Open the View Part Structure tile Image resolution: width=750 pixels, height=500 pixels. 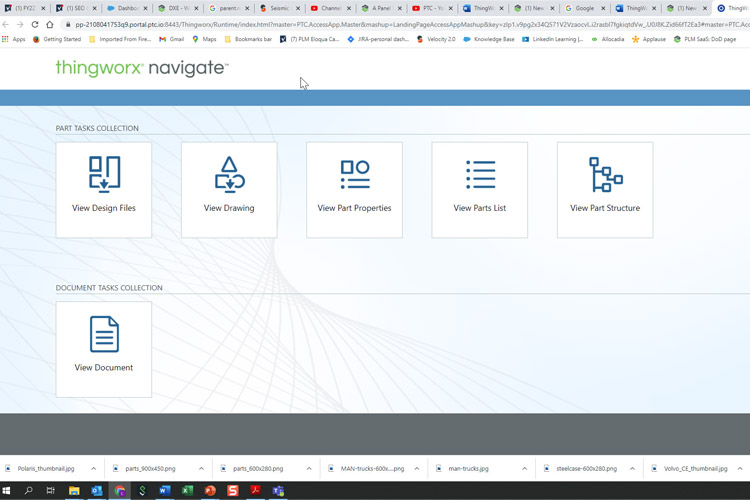(x=604, y=189)
